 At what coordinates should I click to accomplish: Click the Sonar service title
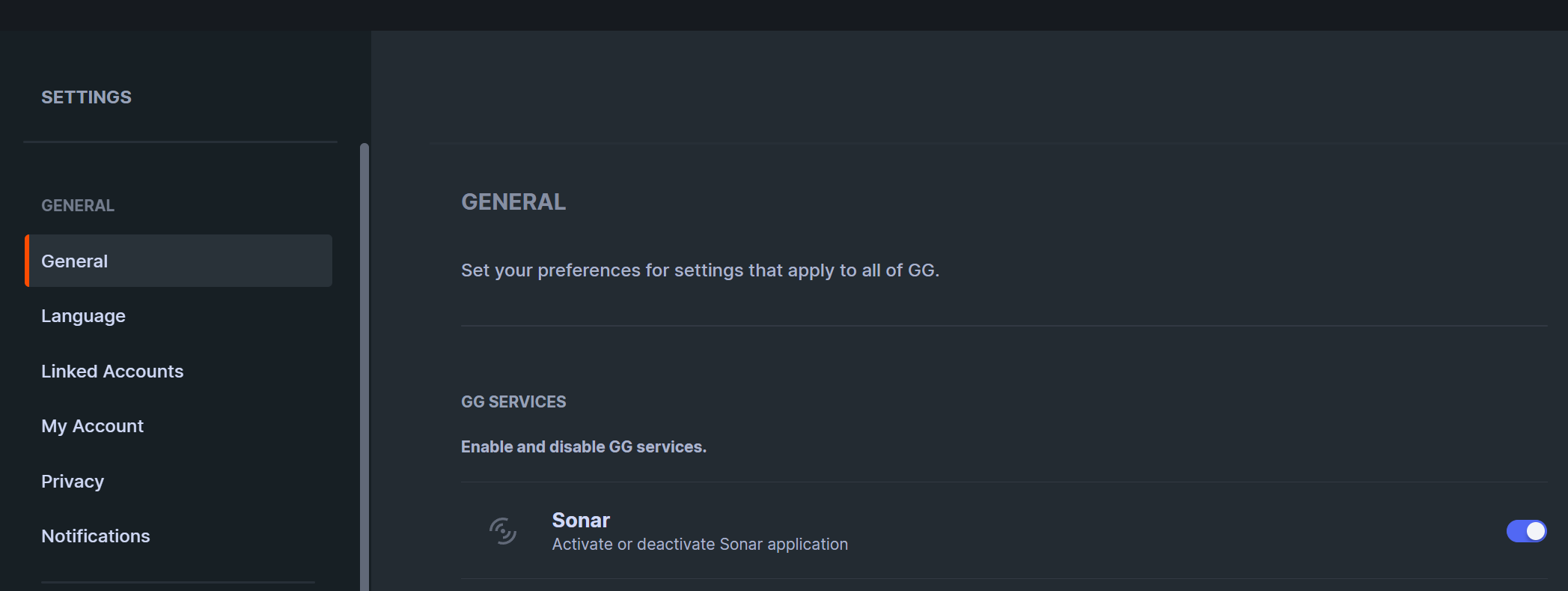click(x=581, y=520)
